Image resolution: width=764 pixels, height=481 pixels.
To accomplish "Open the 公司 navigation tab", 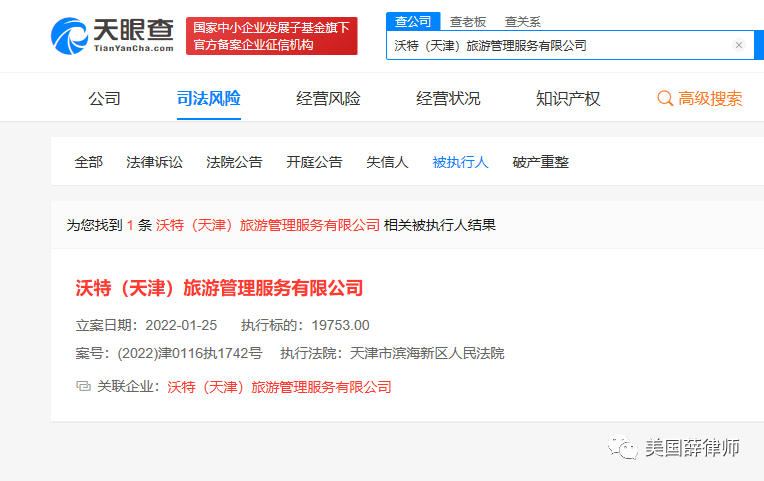I will 104,99.
